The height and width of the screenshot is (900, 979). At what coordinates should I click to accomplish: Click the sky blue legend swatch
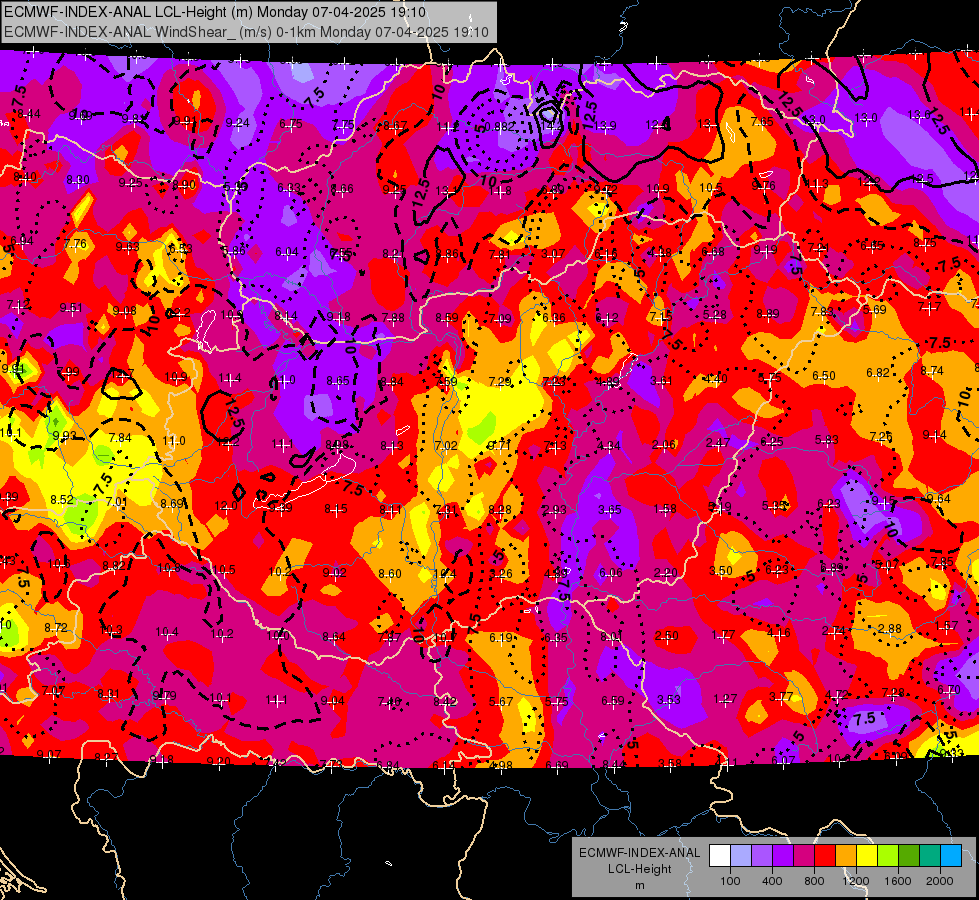(x=952, y=856)
